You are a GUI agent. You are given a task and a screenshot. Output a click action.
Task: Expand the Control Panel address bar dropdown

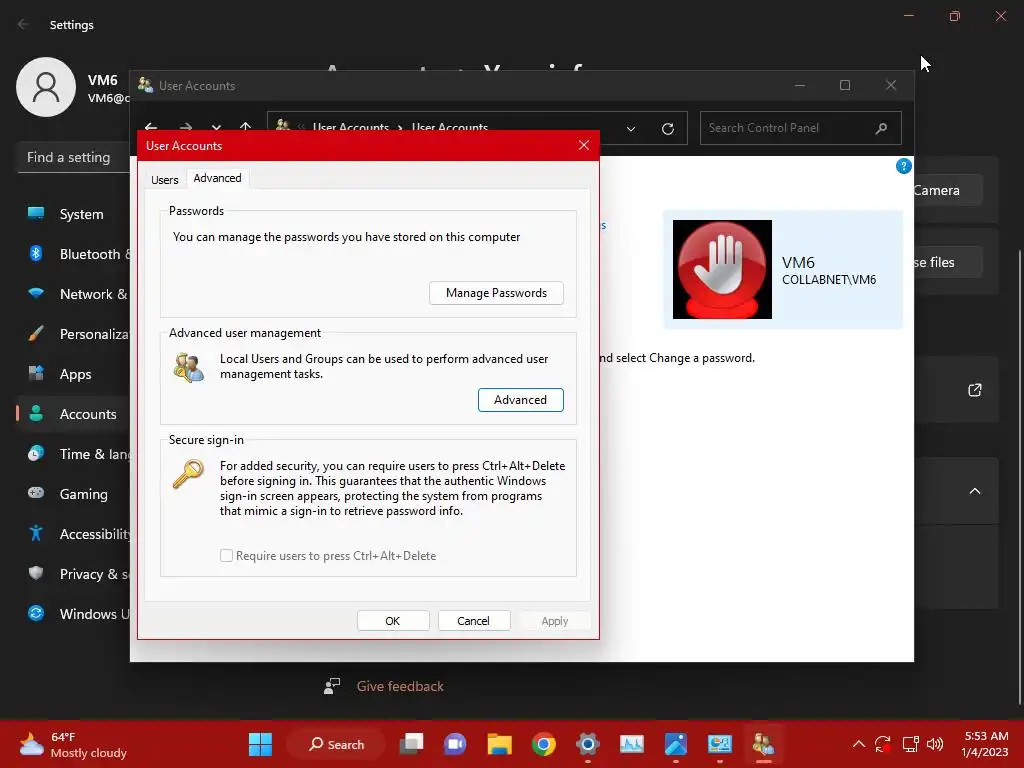point(631,129)
